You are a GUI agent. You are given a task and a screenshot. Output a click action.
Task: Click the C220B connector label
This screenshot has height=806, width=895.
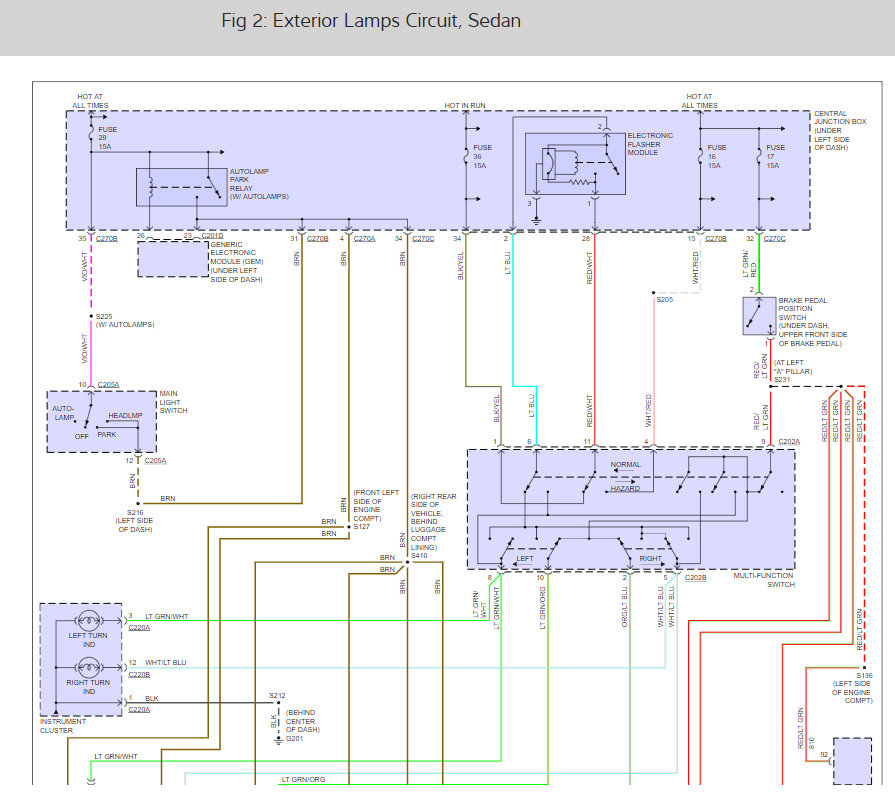[139, 674]
